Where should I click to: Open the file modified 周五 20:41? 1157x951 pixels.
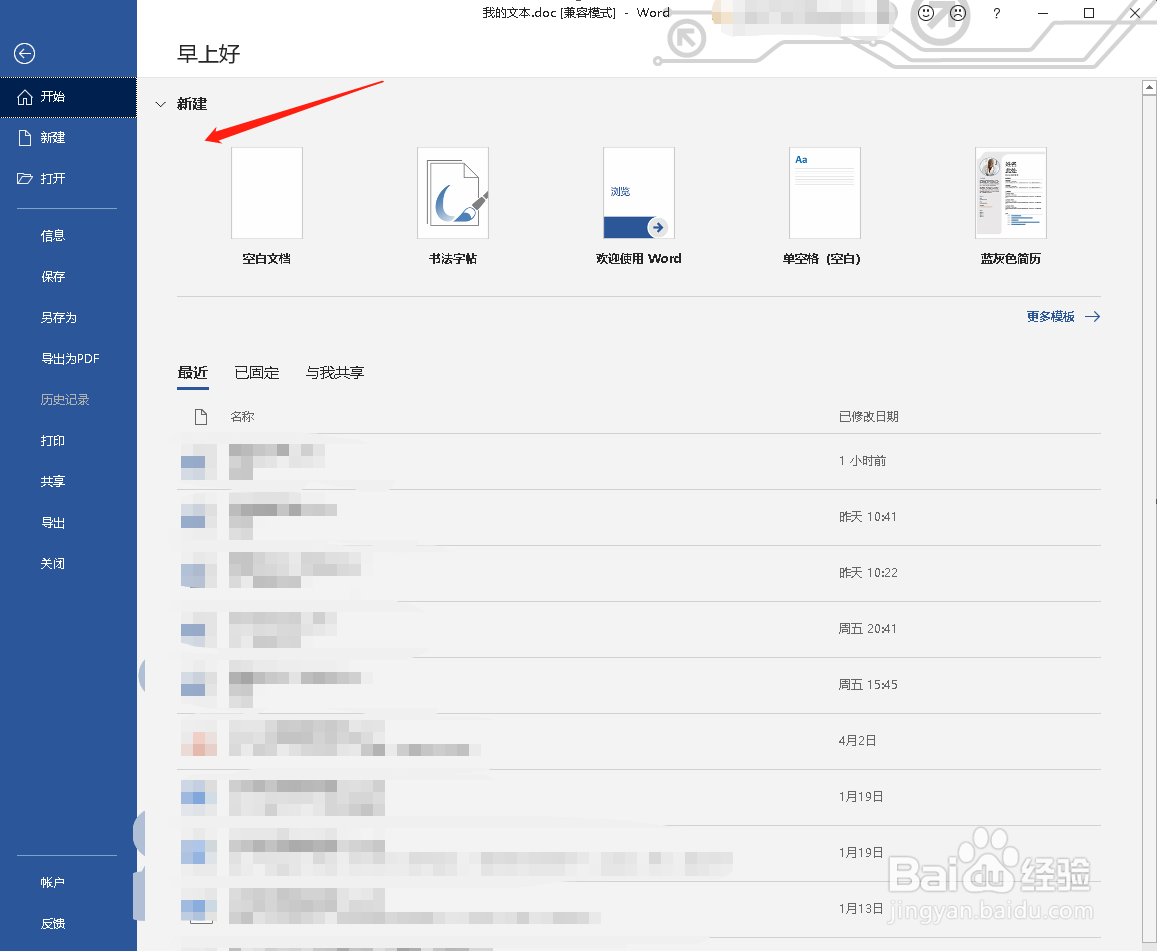pos(639,629)
